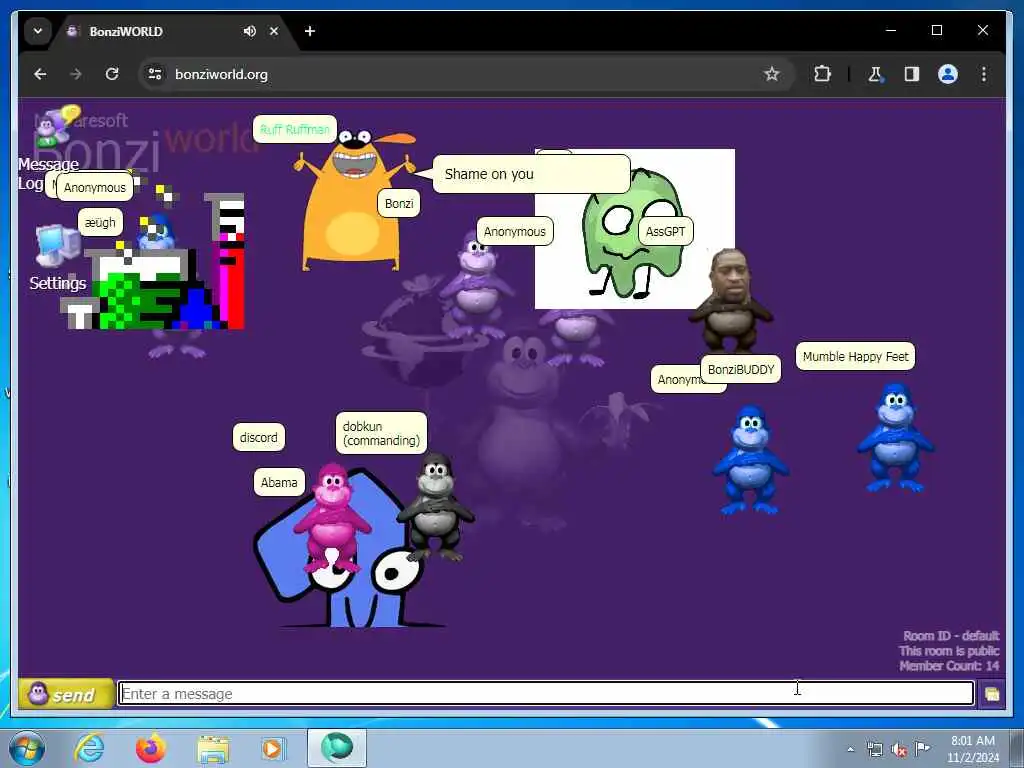1024x768 pixels.
Task: Open Windows Media Player from taskbar
Action: pos(273,748)
